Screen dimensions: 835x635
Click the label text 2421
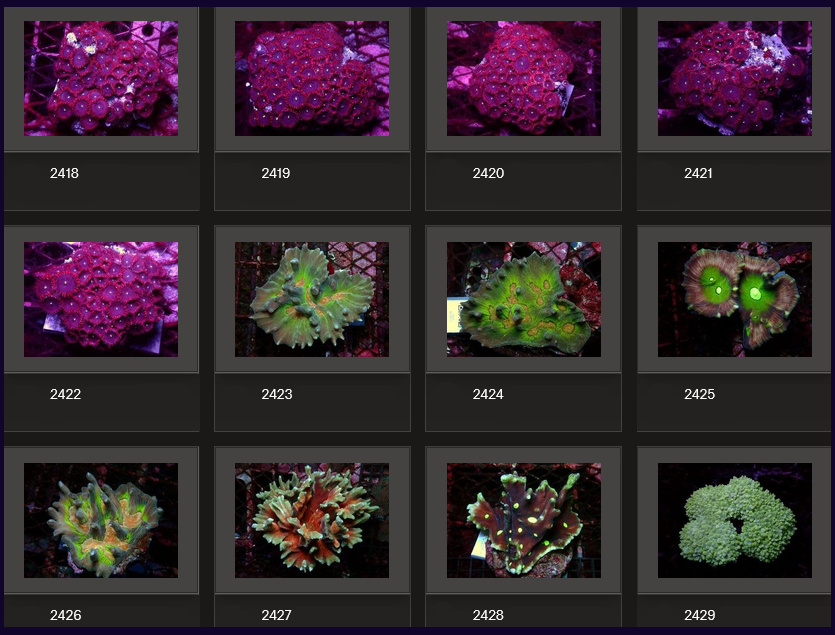point(698,173)
